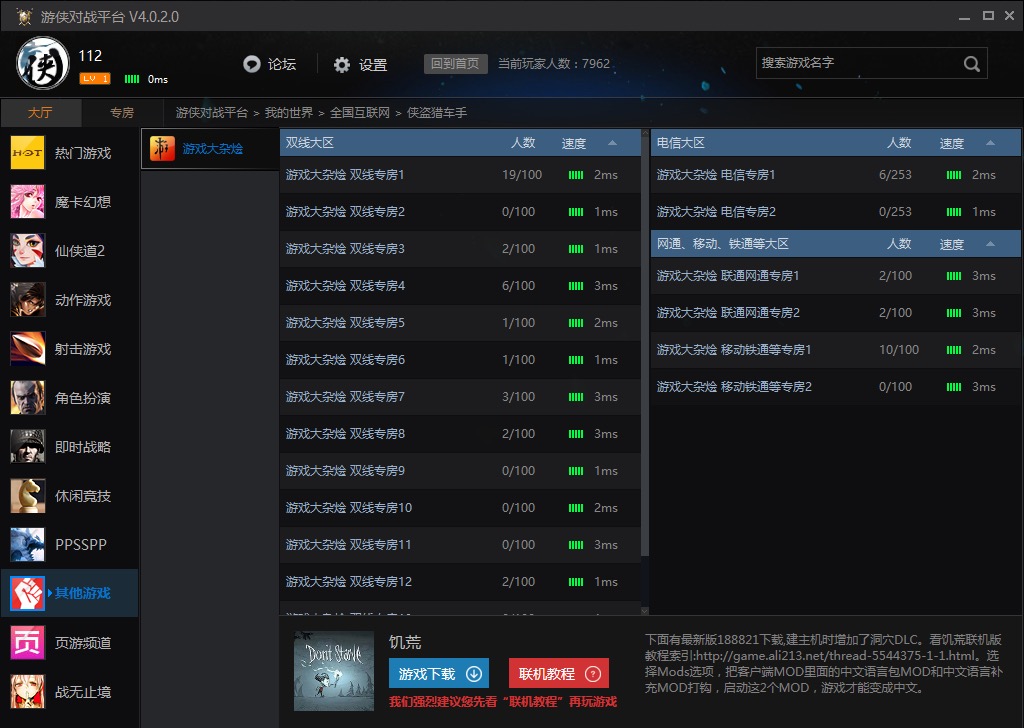Switch to the 大厅 tab
1024x728 pixels.
[40, 112]
